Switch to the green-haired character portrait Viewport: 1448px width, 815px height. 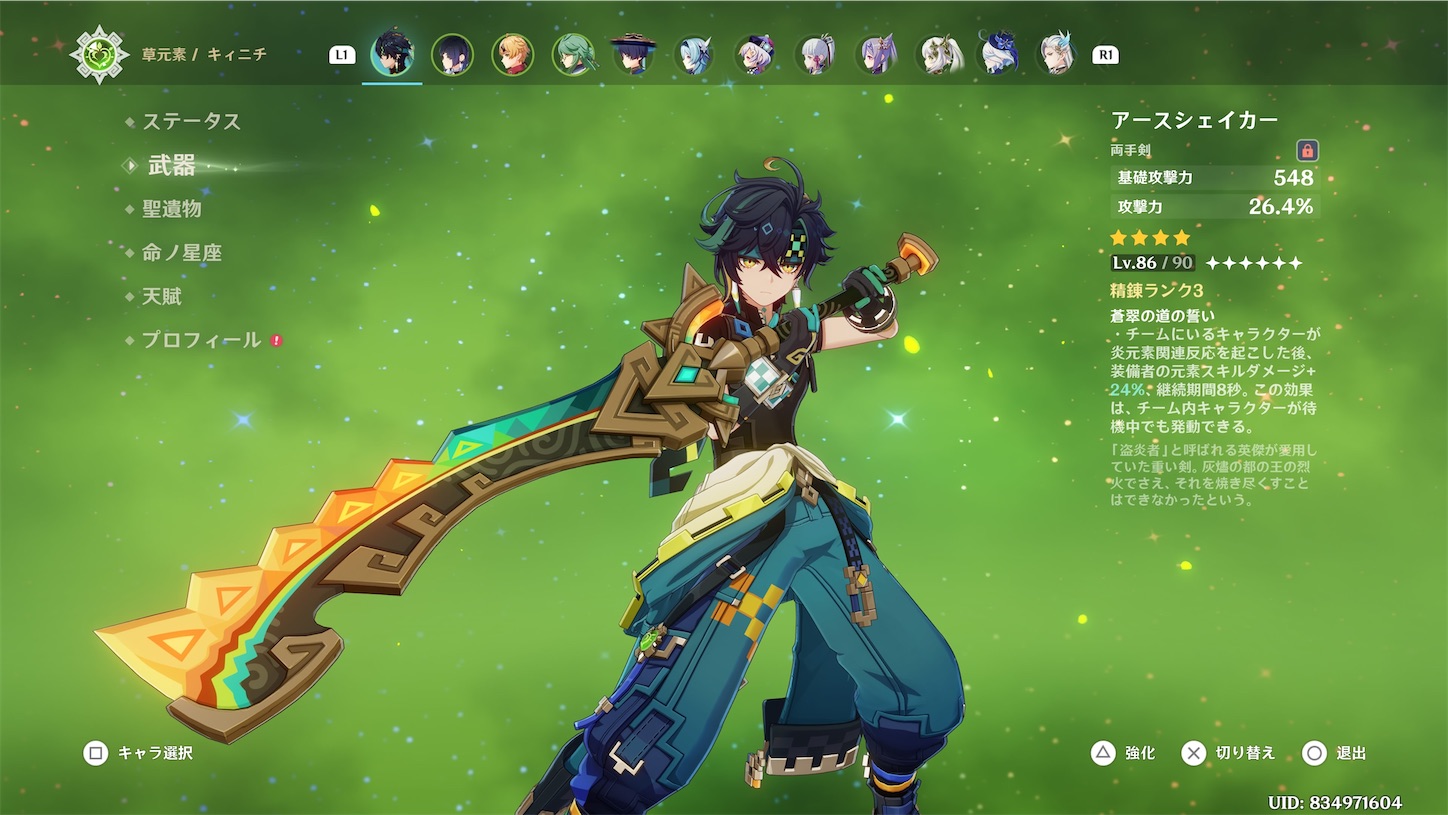click(573, 54)
